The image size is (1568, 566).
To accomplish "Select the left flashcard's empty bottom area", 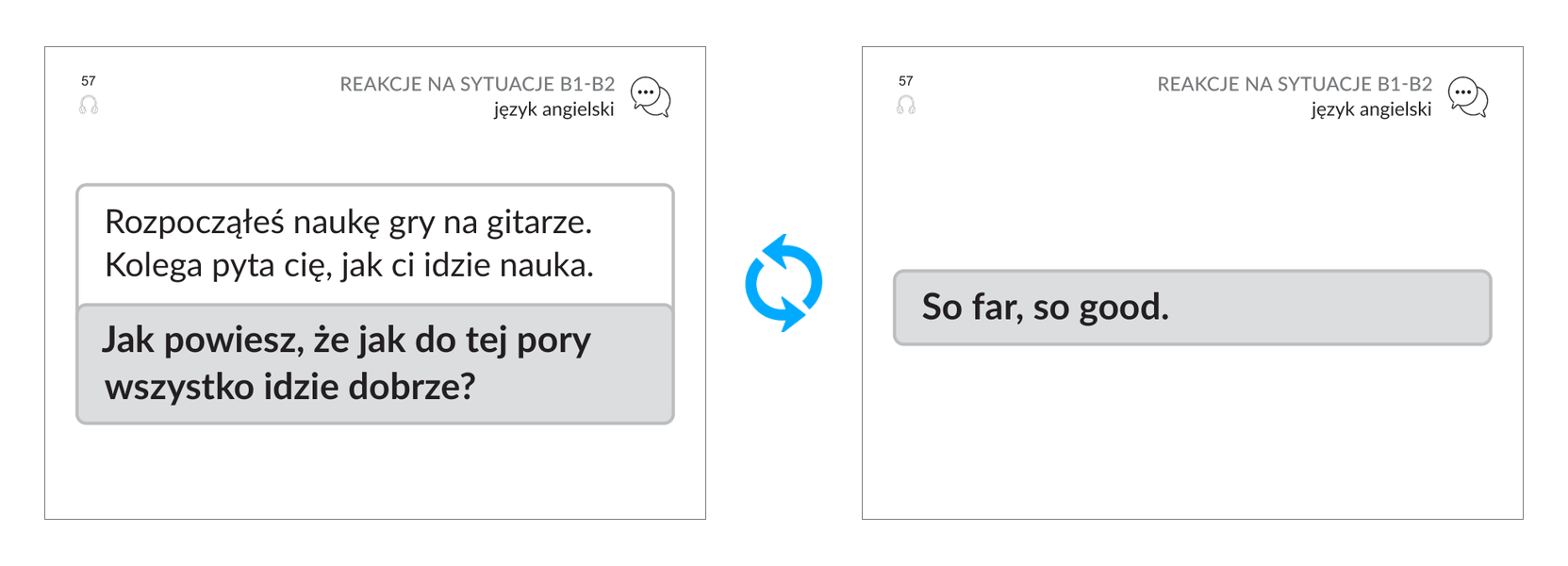I will pyautogui.click(x=375, y=472).
